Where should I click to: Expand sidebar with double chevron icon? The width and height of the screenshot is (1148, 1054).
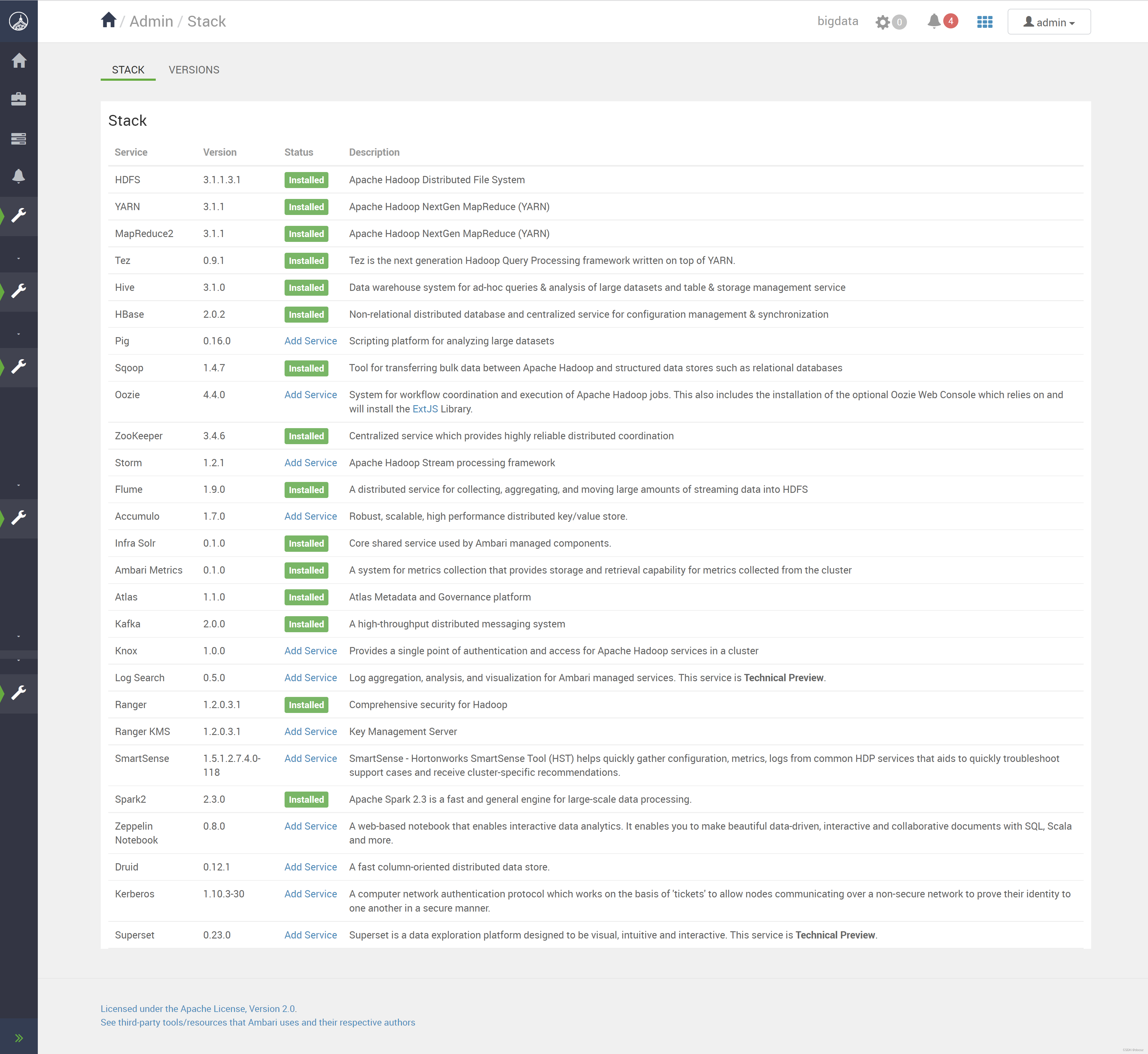pyautogui.click(x=19, y=1038)
